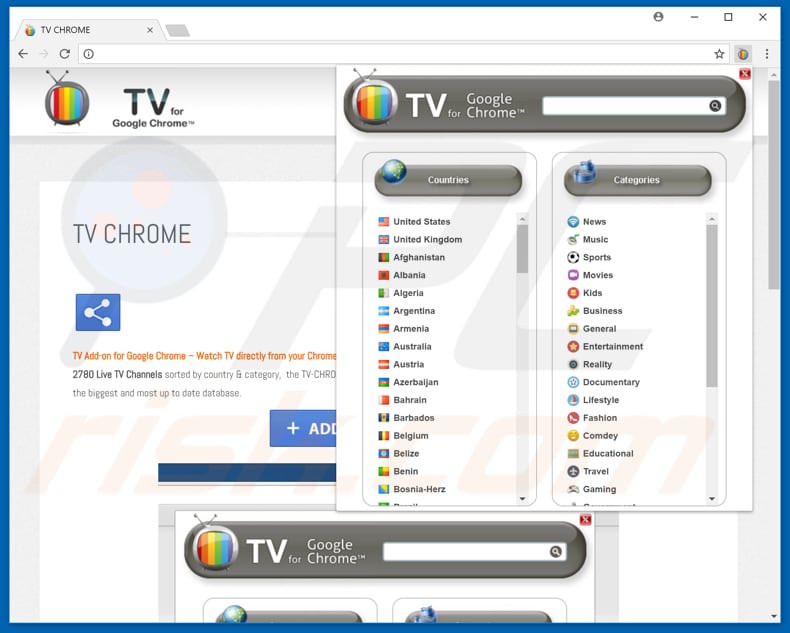
Task: Close the TV CHROME browser tab
Action: click(150, 30)
